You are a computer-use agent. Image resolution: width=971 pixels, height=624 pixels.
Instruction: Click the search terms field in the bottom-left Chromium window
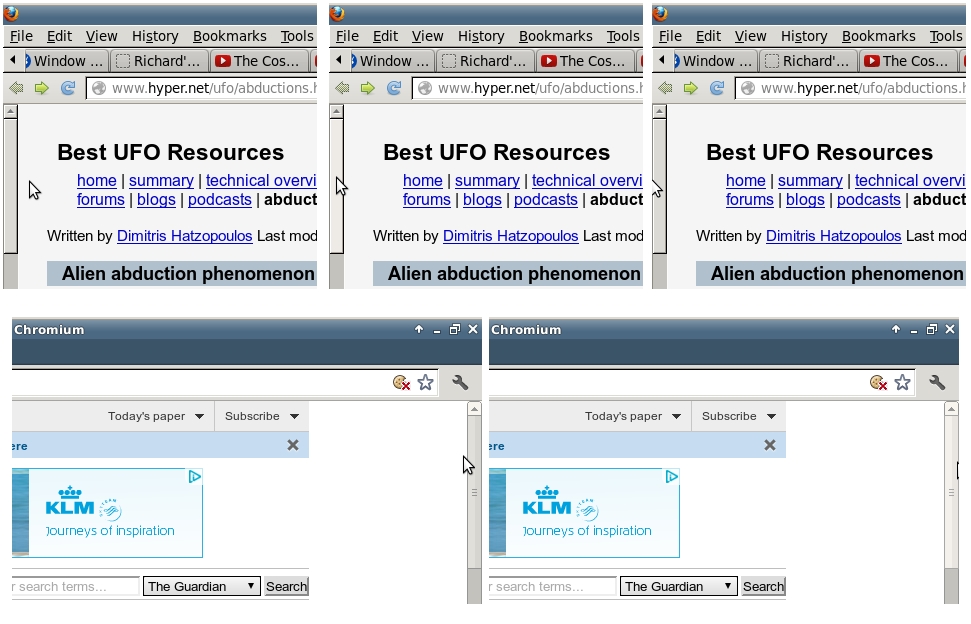tap(75, 586)
